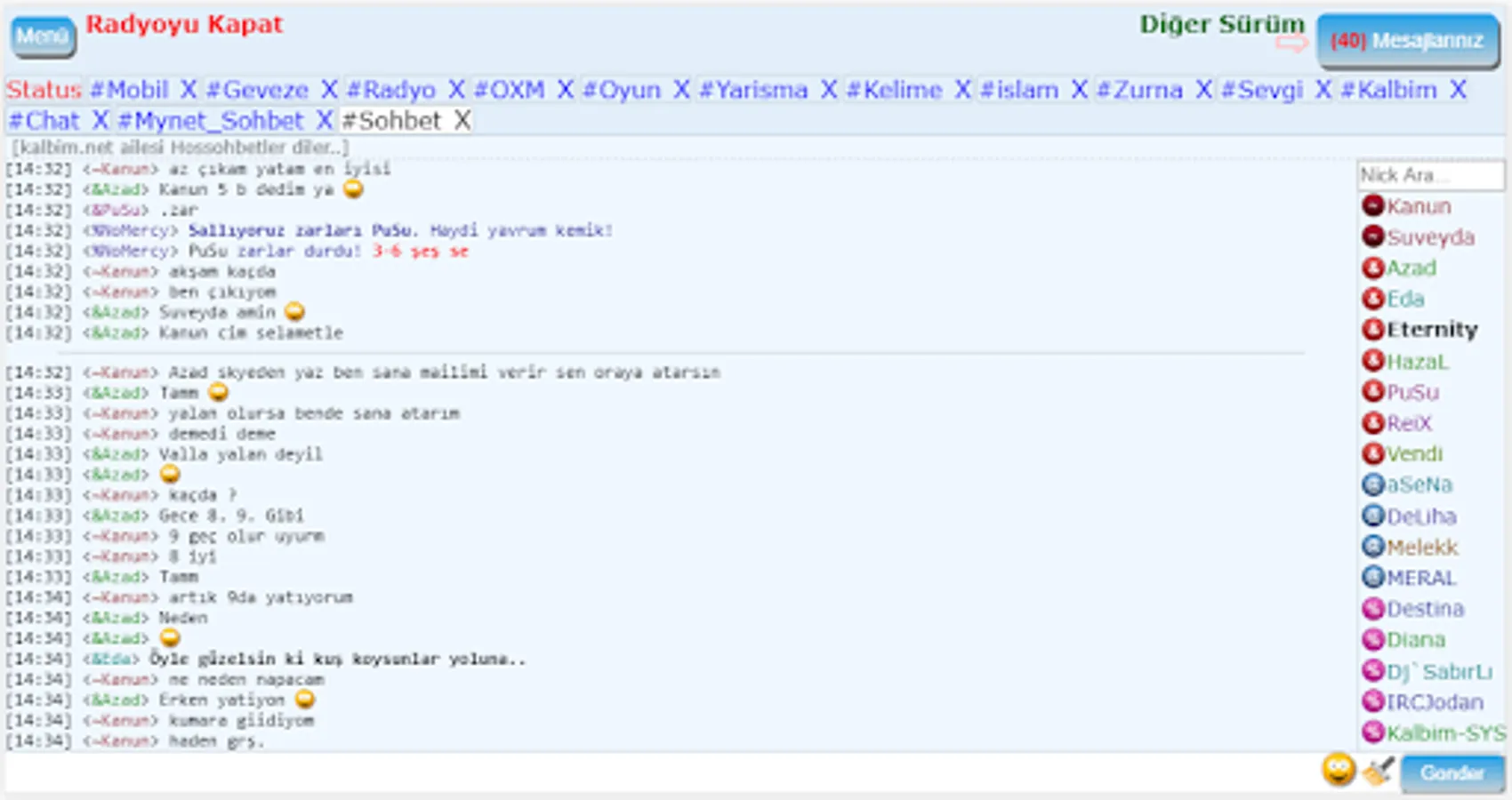Screen dimensions: 1512x800
Task: Select user Eda in nick list
Action: 1405,299
